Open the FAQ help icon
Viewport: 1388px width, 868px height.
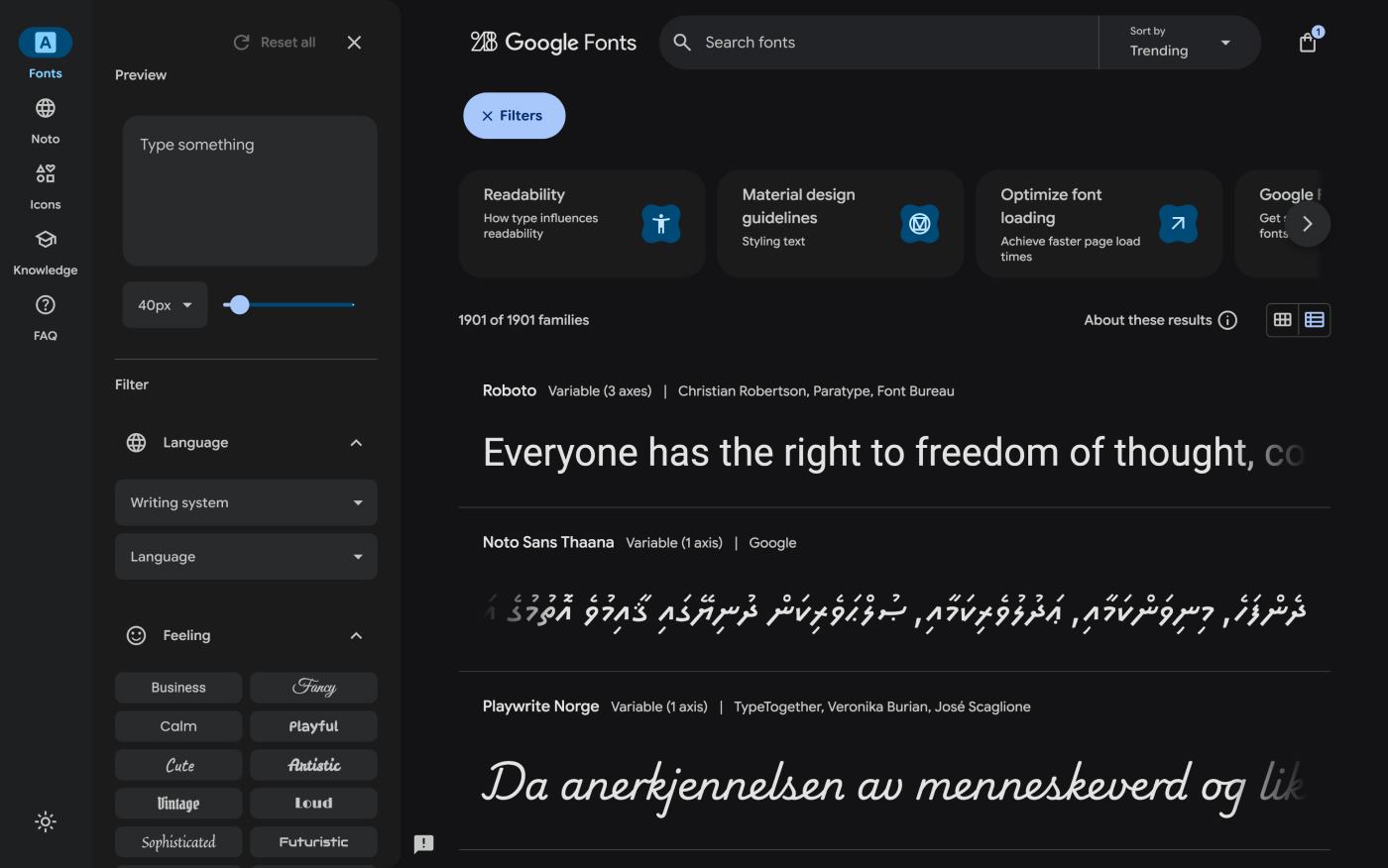point(46,305)
